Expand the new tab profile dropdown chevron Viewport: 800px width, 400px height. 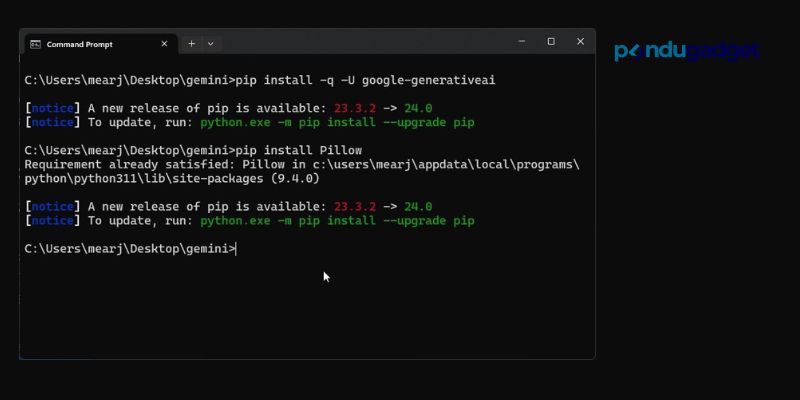211,44
